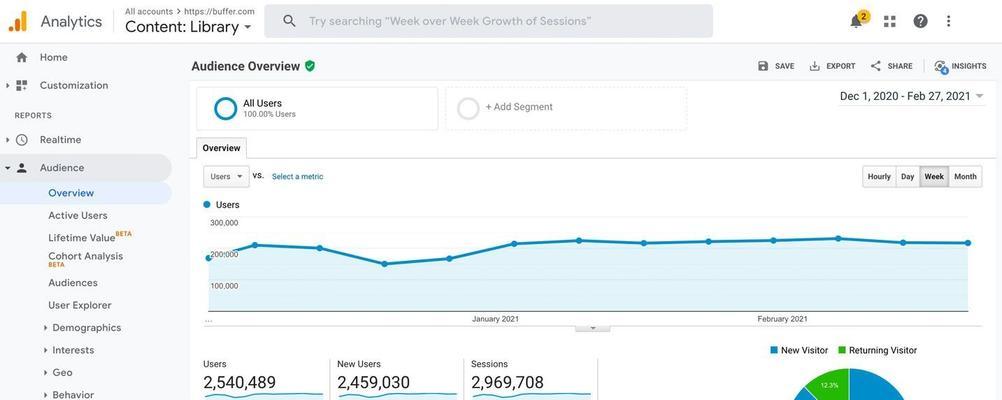Click the Audience person icon
Screen dimensions: 1002x400
[x=22, y=168]
